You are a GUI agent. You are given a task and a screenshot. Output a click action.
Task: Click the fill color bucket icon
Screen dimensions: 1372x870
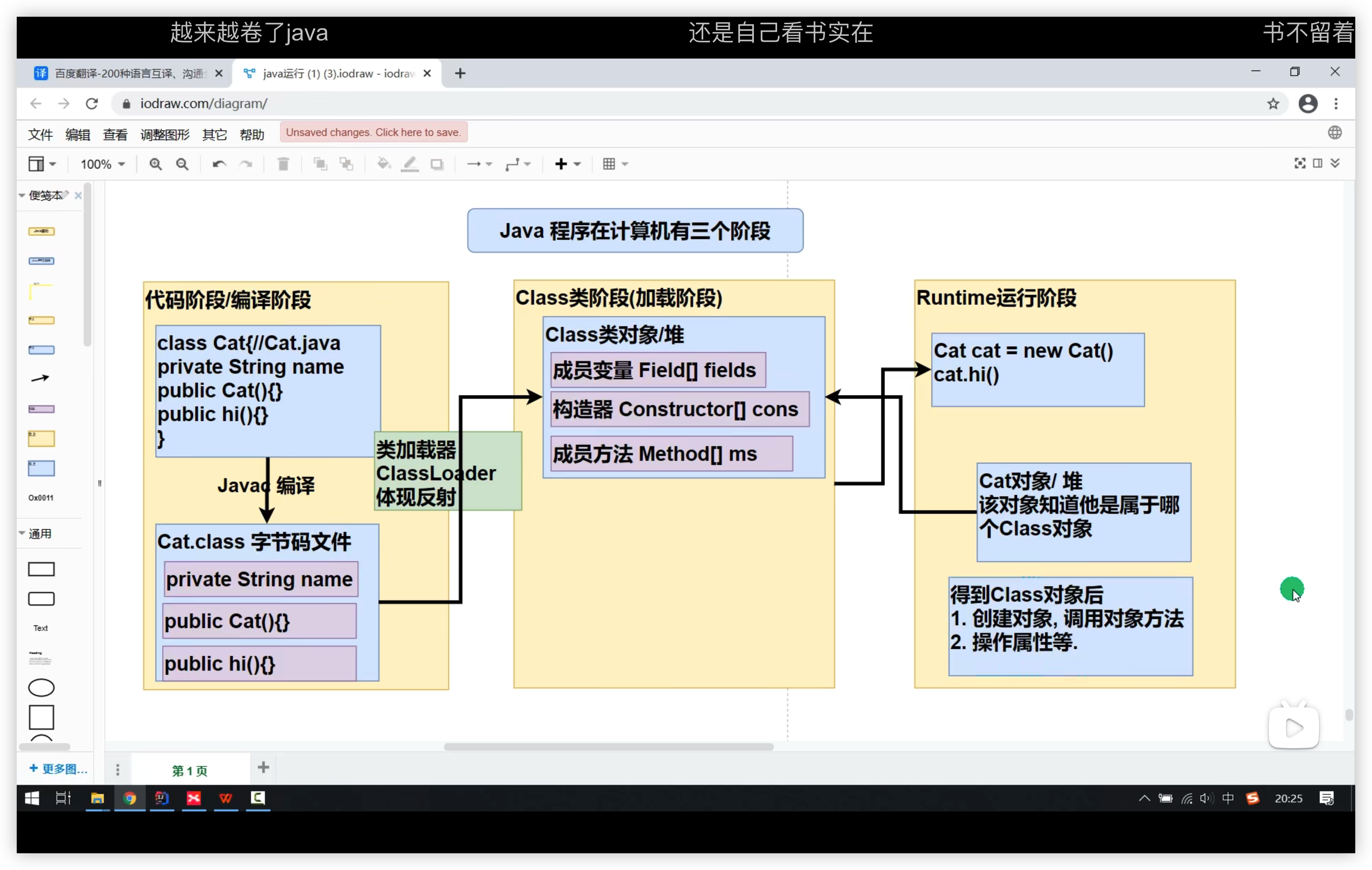tap(383, 164)
